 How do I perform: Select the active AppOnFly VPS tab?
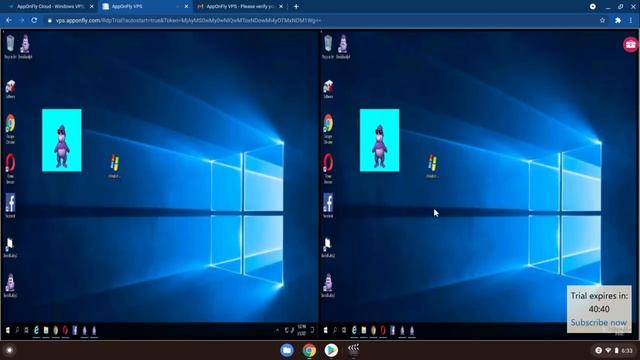click(145, 7)
